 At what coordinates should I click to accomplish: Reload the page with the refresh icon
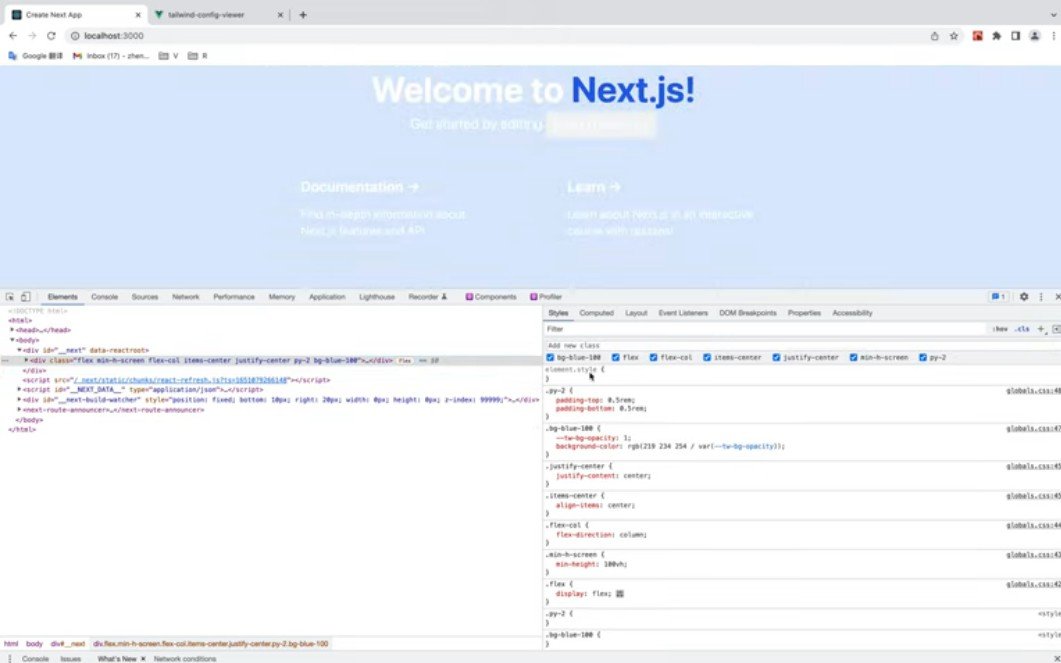[x=50, y=35]
